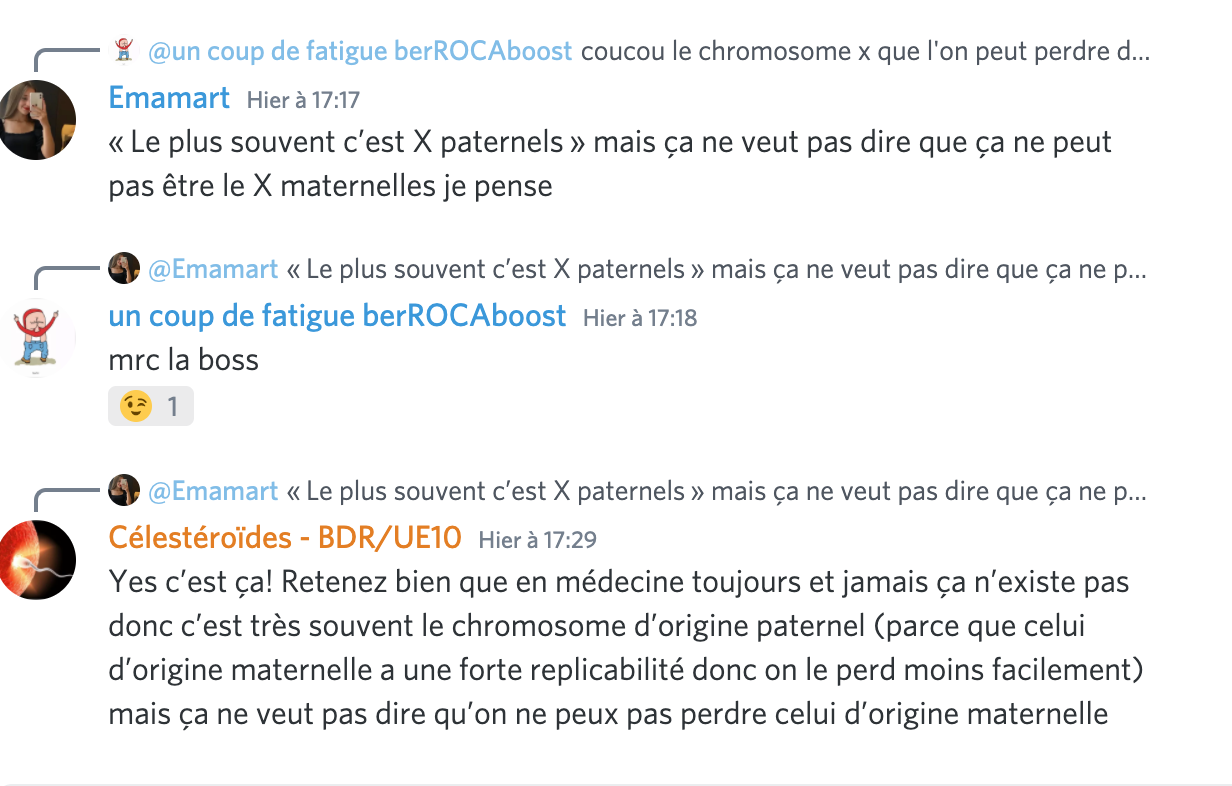Click the 'Hier à 17:17' timestamp
The width and height of the screenshot is (1232, 786).
[x=303, y=100]
